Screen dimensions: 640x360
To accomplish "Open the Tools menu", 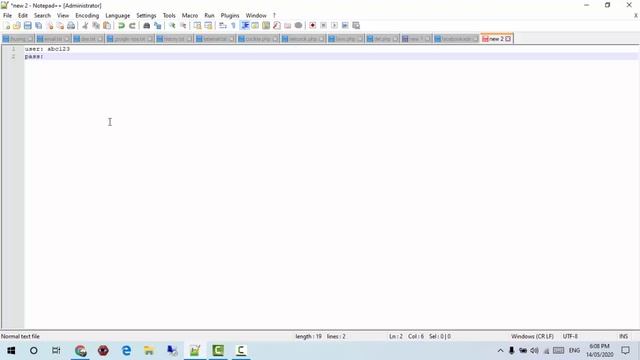I will (169, 16).
